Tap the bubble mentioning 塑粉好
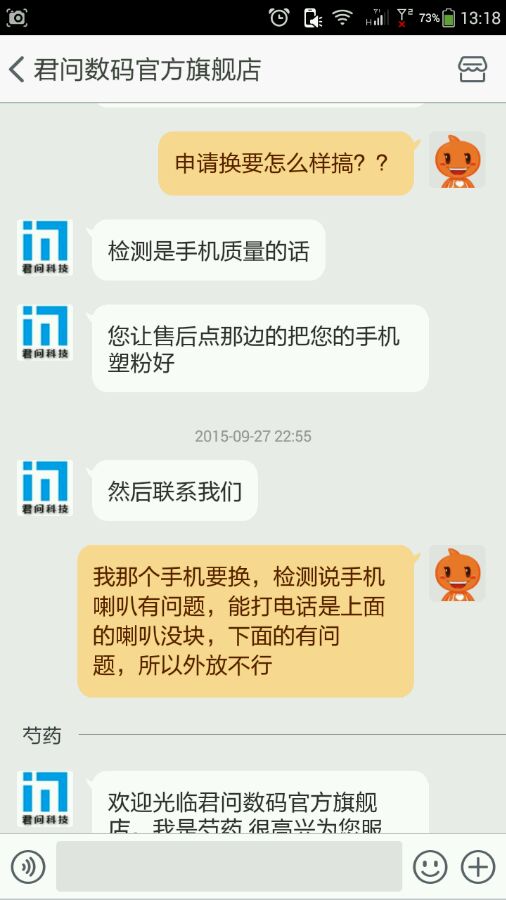 pyautogui.click(x=260, y=348)
